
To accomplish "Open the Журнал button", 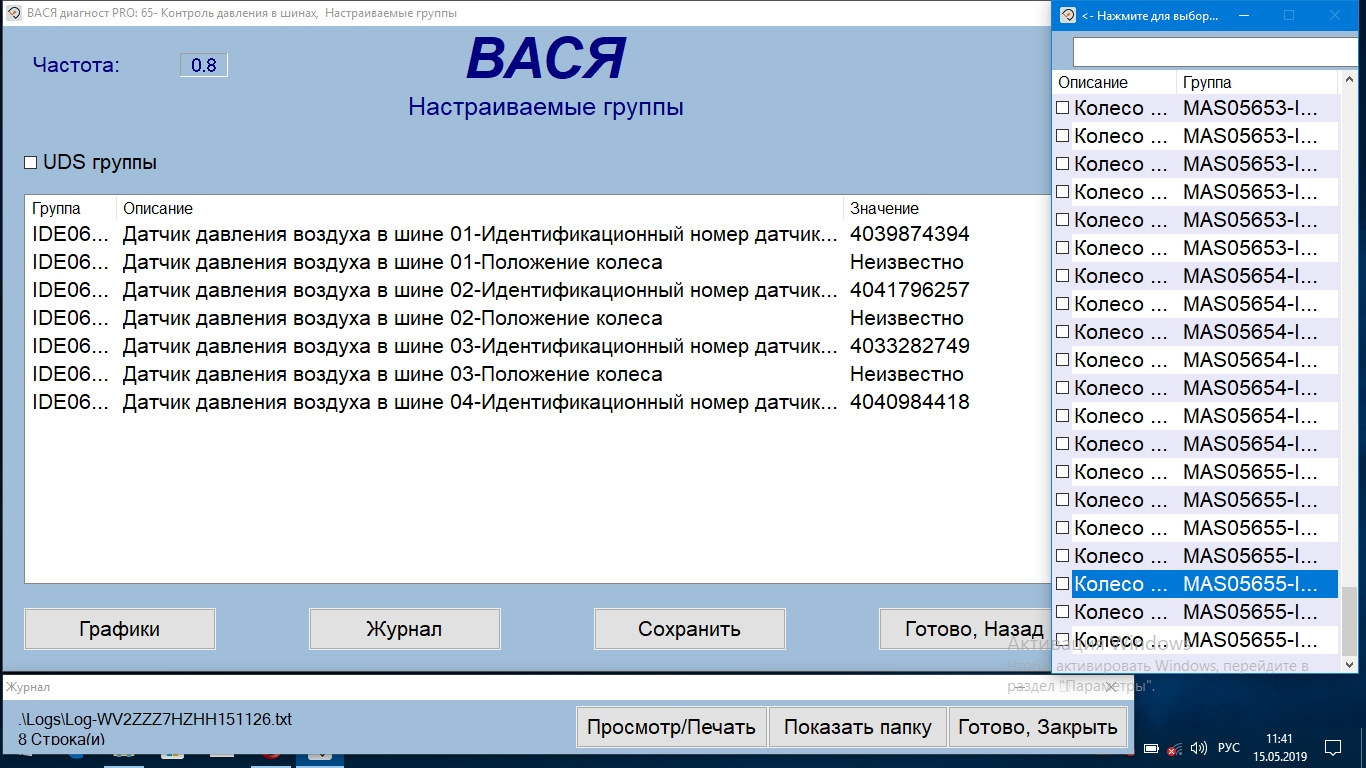I will [x=404, y=629].
